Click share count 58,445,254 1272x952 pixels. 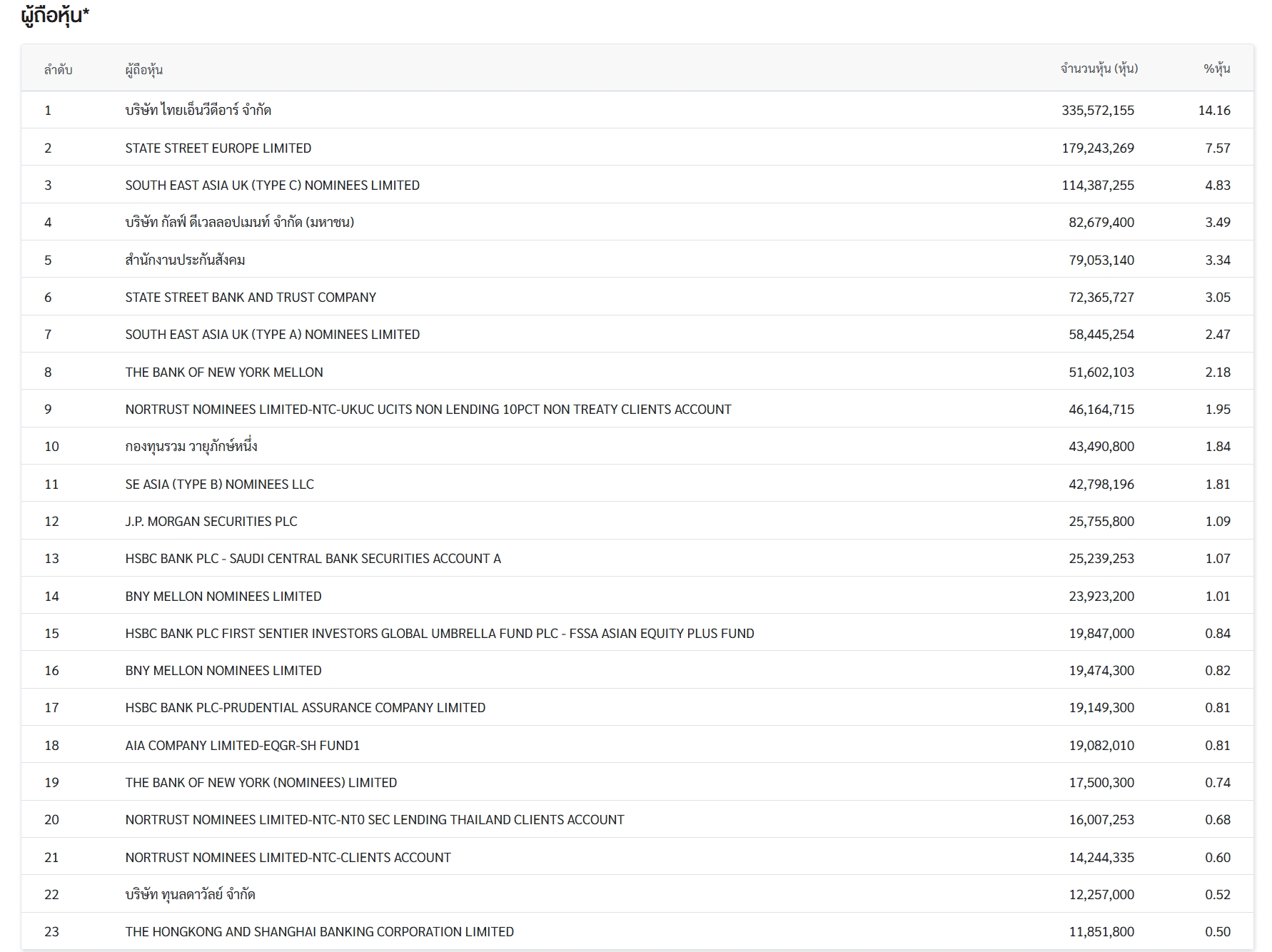pos(1101,334)
